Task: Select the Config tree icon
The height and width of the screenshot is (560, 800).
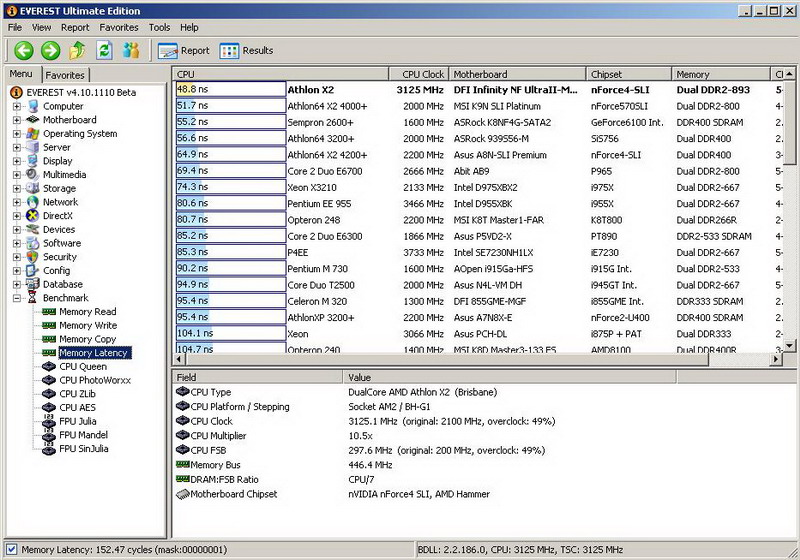Action: coord(33,270)
